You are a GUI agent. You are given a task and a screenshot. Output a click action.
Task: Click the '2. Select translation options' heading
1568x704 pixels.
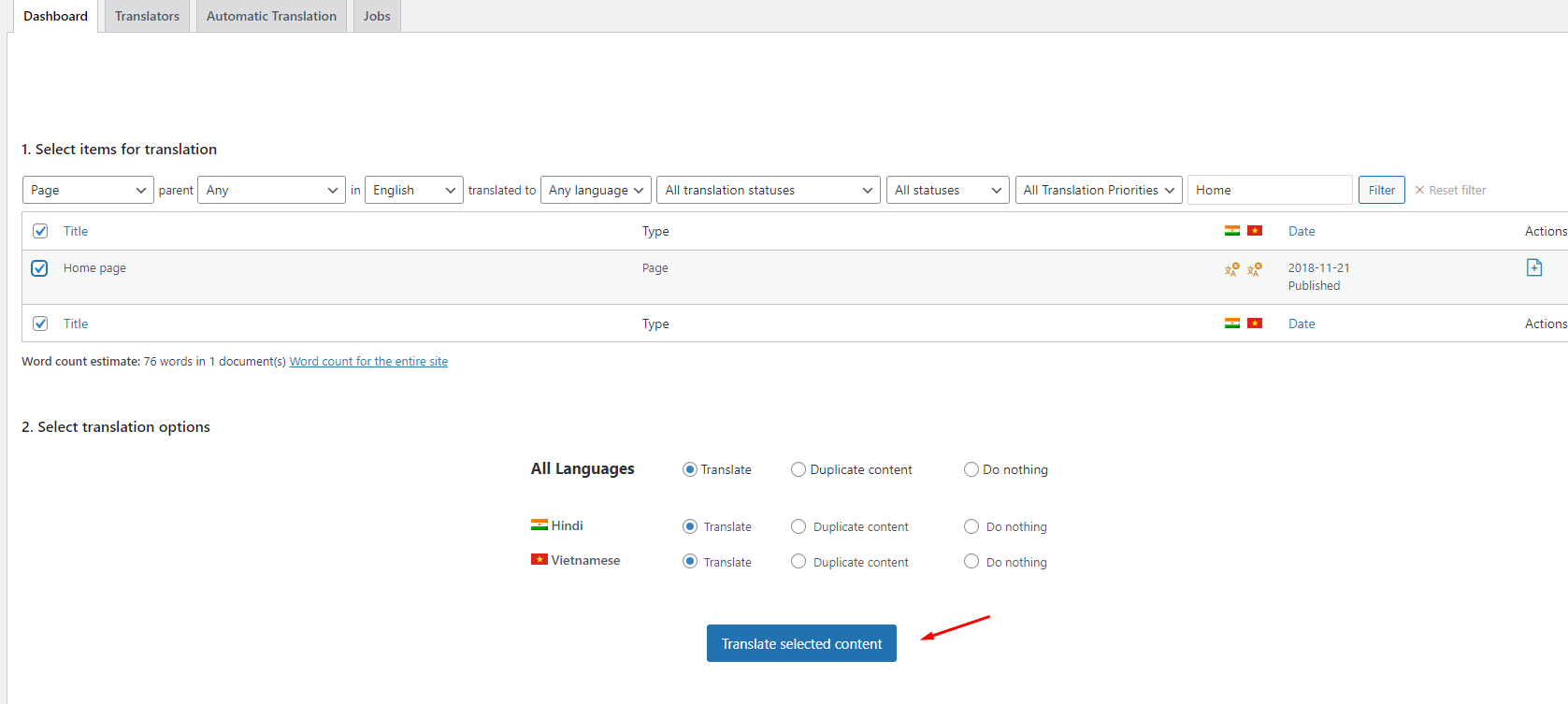click(116, 426)
